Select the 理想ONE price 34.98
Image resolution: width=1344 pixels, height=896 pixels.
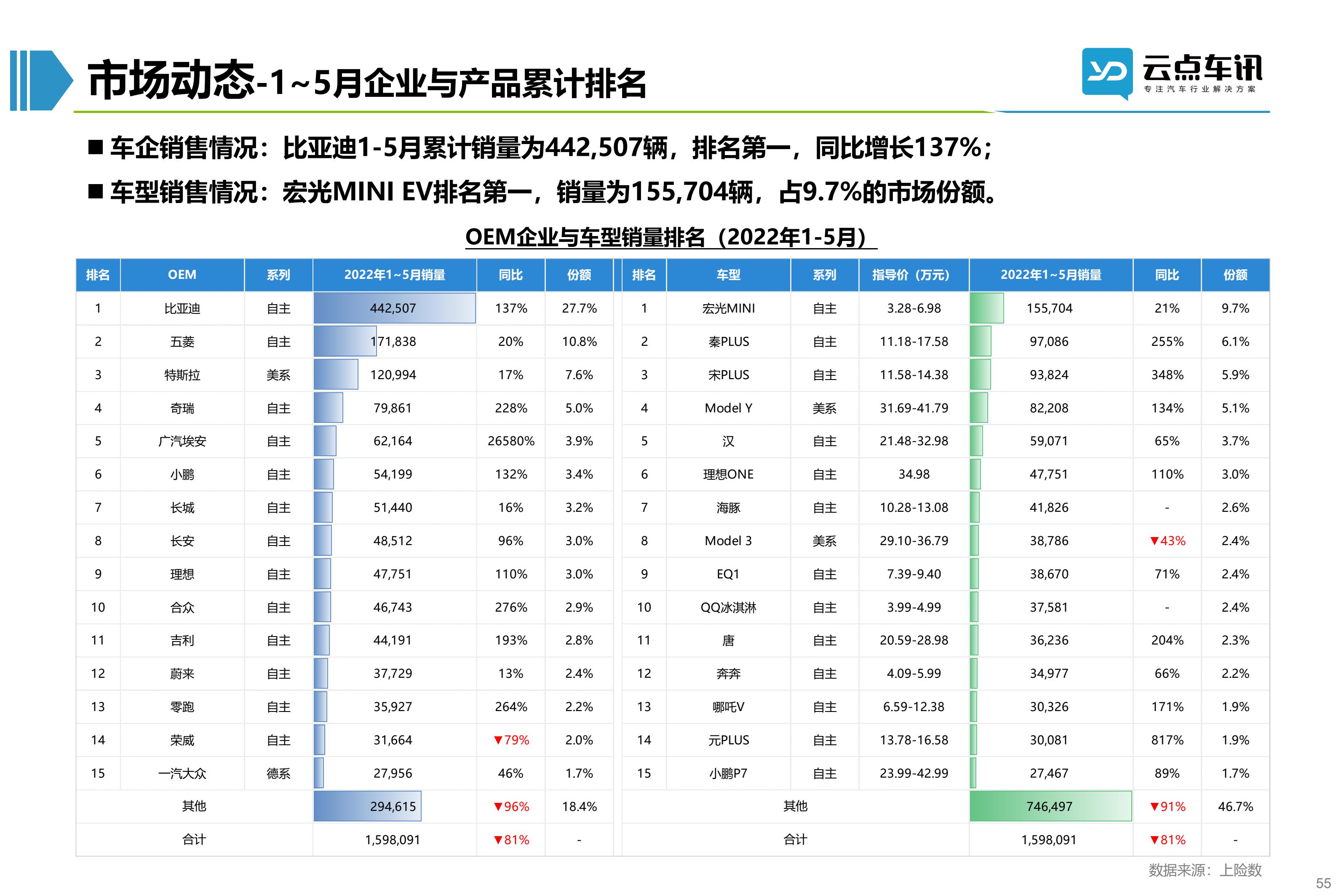[913, 474]
